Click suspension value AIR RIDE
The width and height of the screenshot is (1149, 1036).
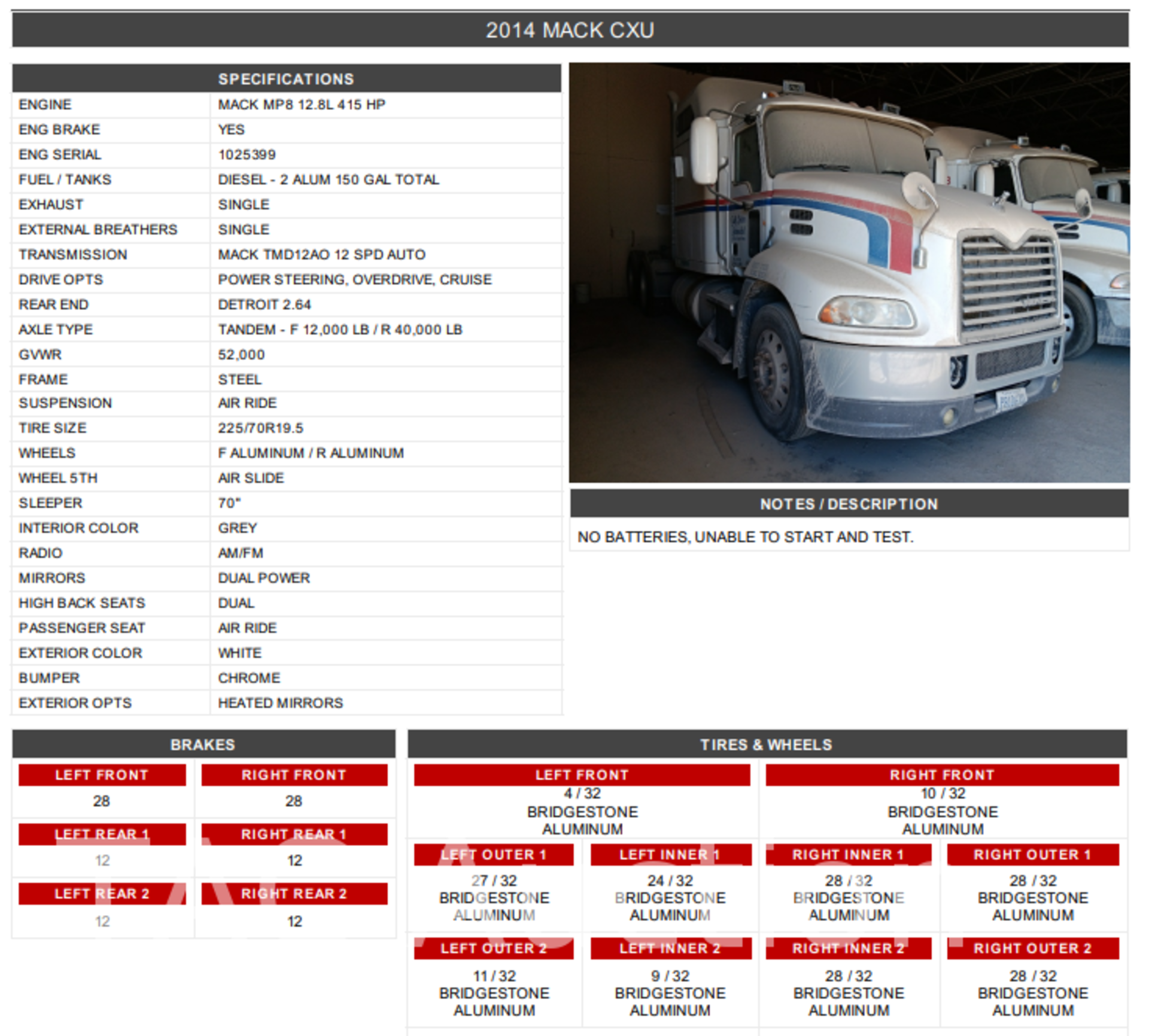247,403
